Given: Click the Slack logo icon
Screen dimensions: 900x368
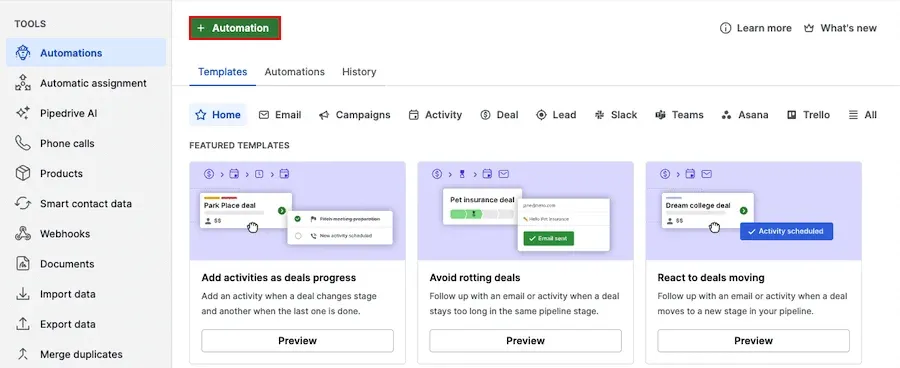Looking at the screenshot, I should (600, 115).
